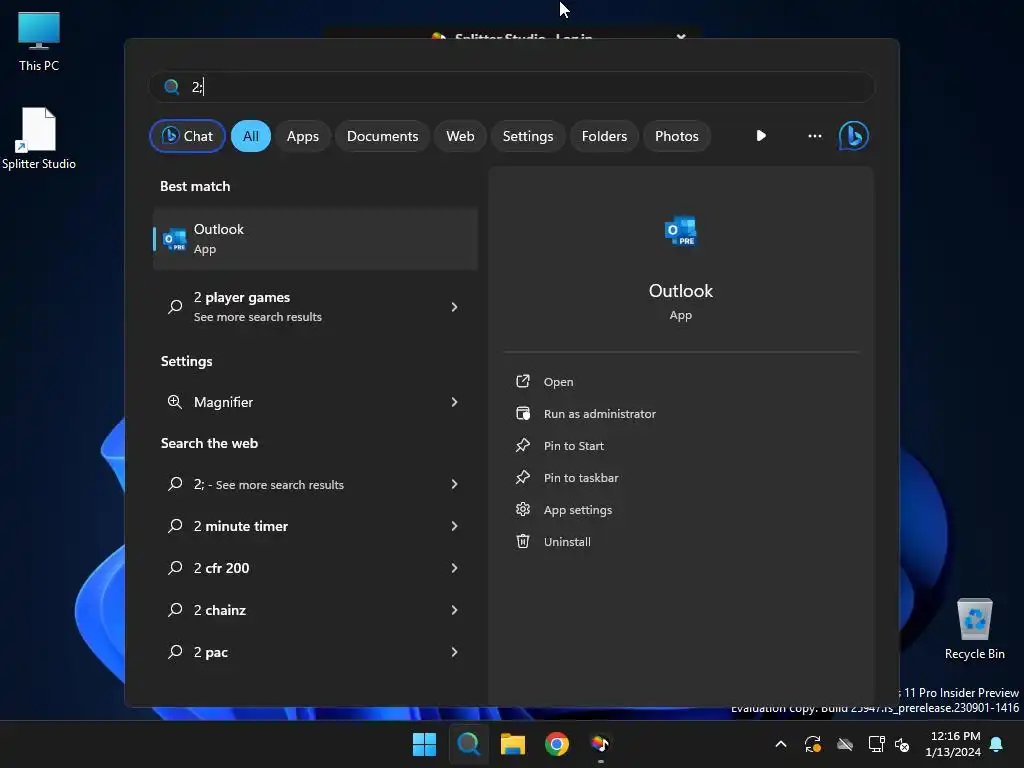
Task: Select the 2 minute timer suggestion
Action: point(315,526)
